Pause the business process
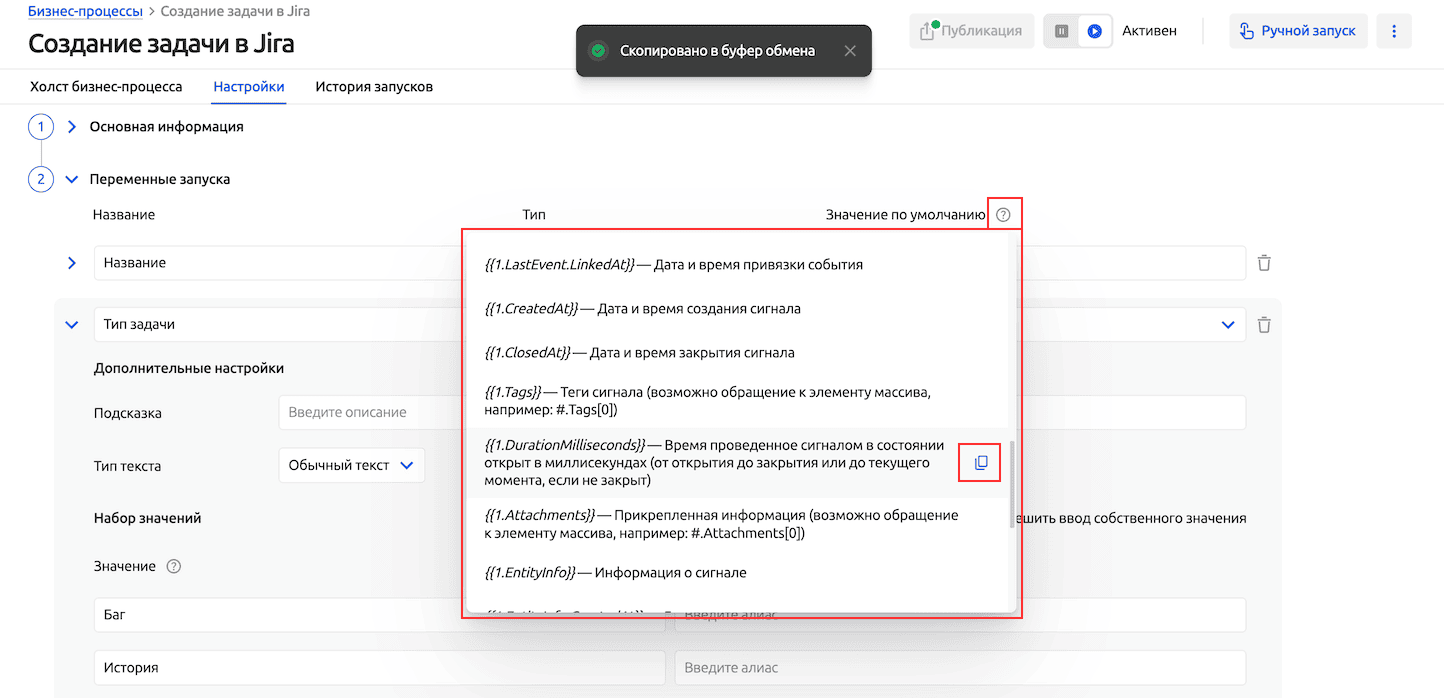 point(1062,31)
